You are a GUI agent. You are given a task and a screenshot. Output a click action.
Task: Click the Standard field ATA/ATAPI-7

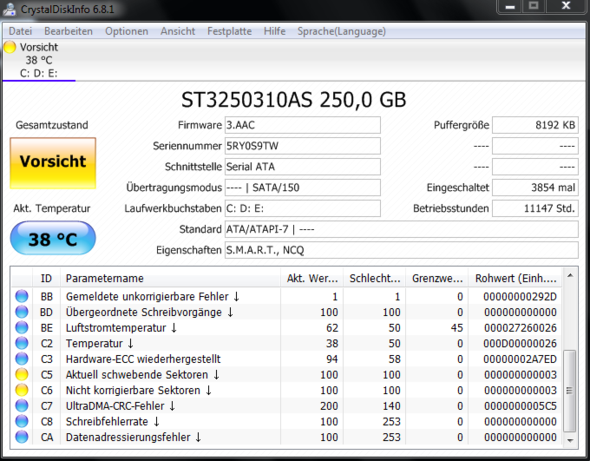coord(401,229)
